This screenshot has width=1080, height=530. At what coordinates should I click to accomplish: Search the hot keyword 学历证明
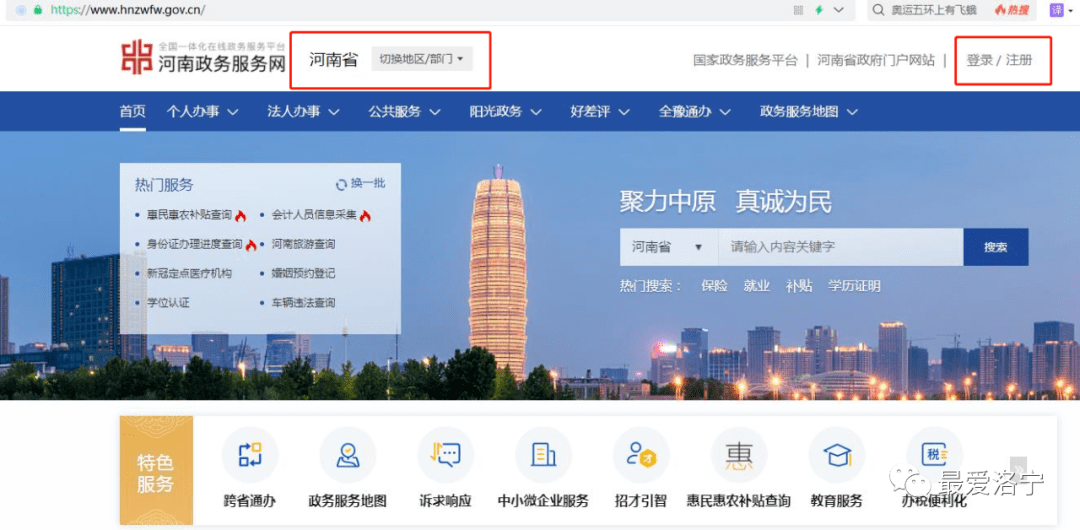point(854,286)
